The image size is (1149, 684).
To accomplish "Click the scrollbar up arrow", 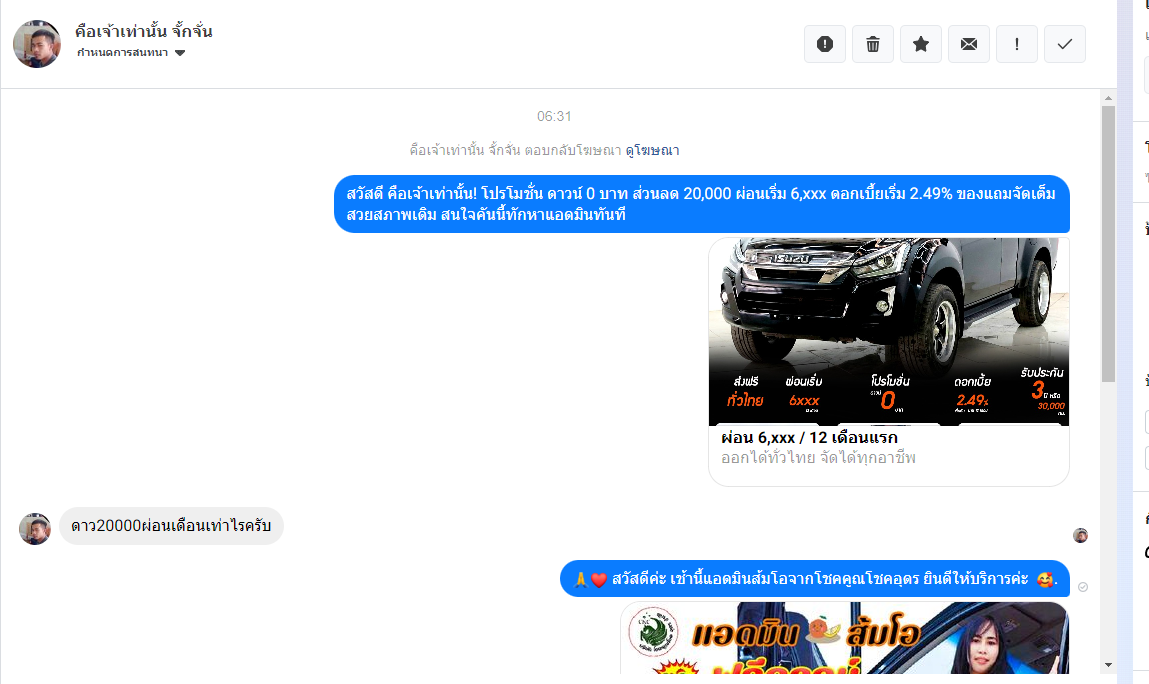I will click(x=1108, y=98).
